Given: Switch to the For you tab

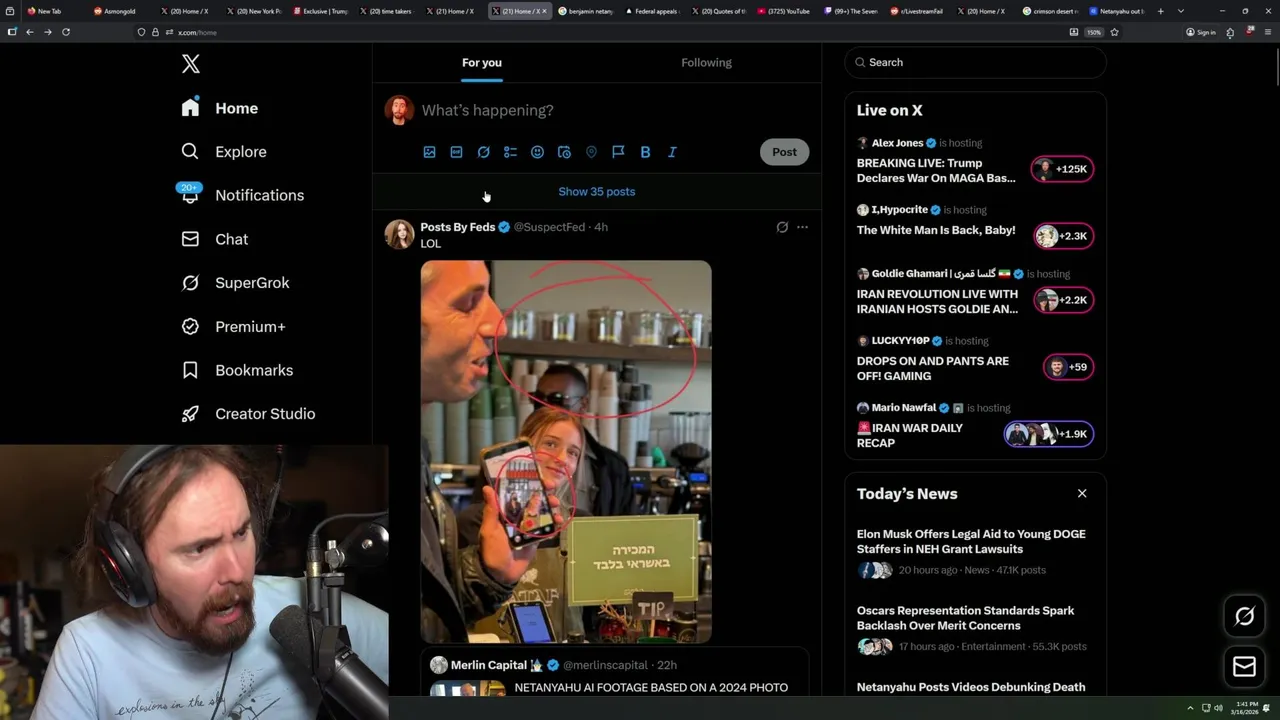Looking at the screenshot, I should pyautogui.click(x=482, y=63).
